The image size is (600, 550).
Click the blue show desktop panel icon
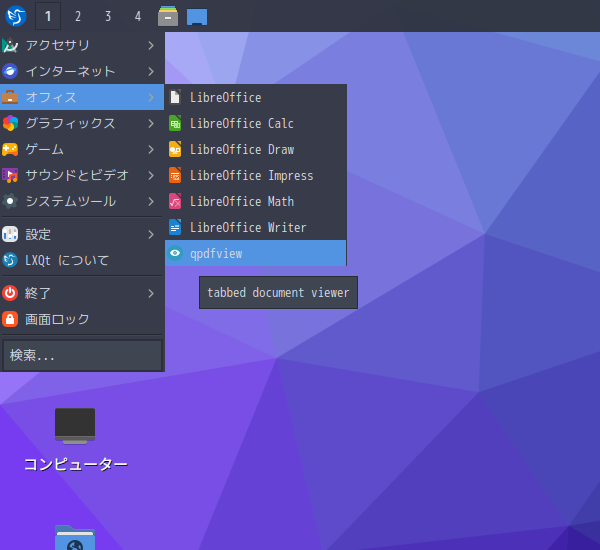[x=197, y=16]
